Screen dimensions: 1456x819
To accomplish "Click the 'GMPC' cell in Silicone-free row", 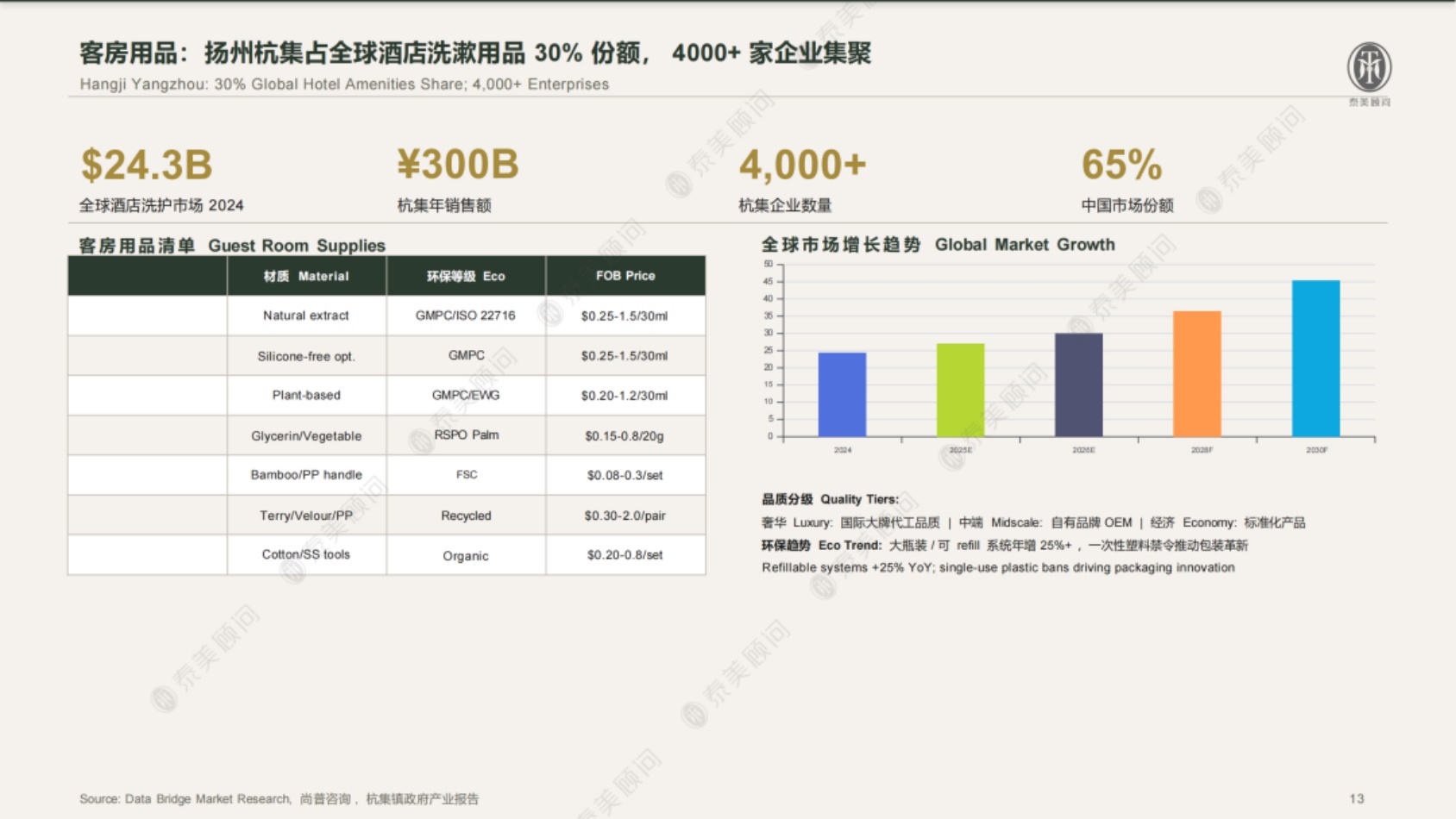I will click(x=466, y=355).
